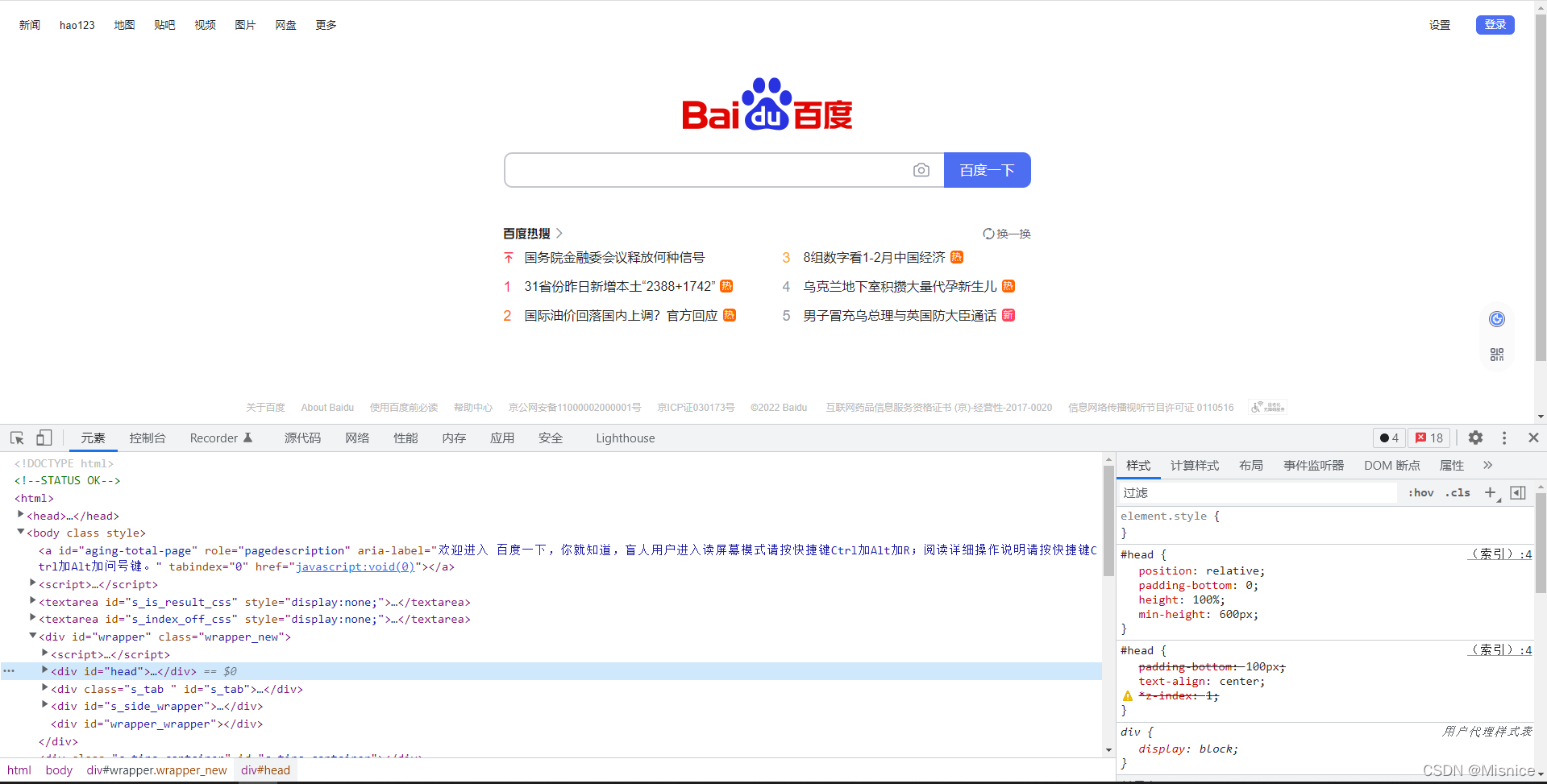Click the 登录 login button
1547x784 pixels.
[x=1495, y=25]
